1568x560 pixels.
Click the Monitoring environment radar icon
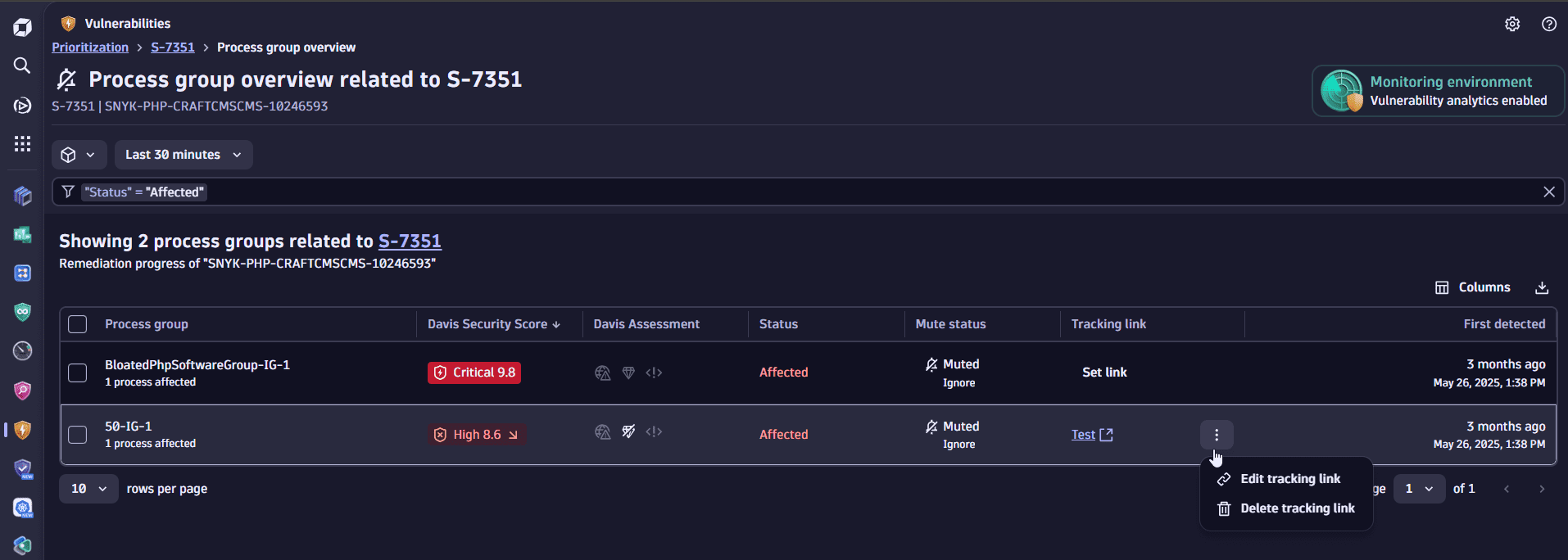coord(1342,90)
